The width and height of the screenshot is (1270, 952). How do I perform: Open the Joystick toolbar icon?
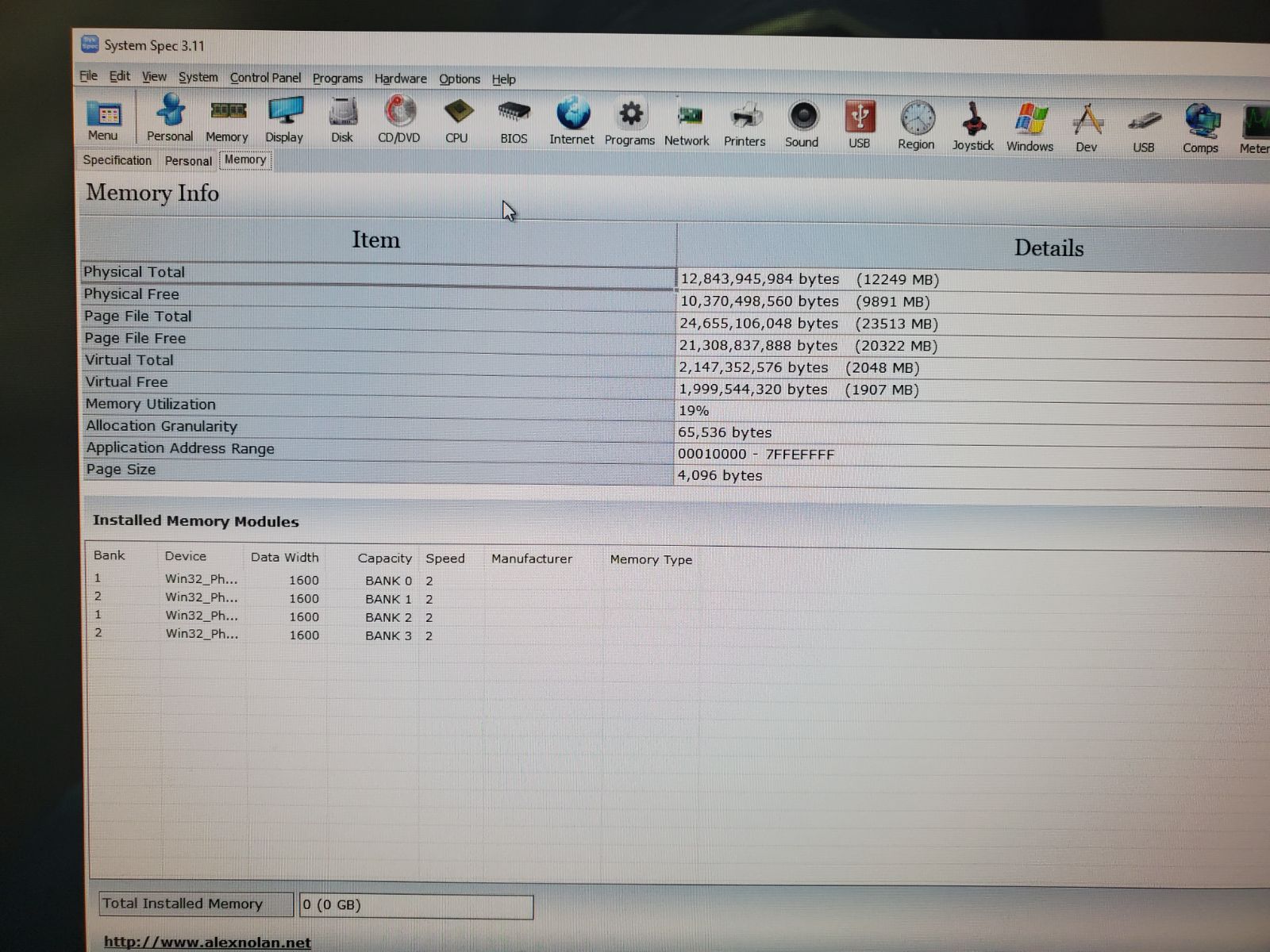tap(973, 127)
